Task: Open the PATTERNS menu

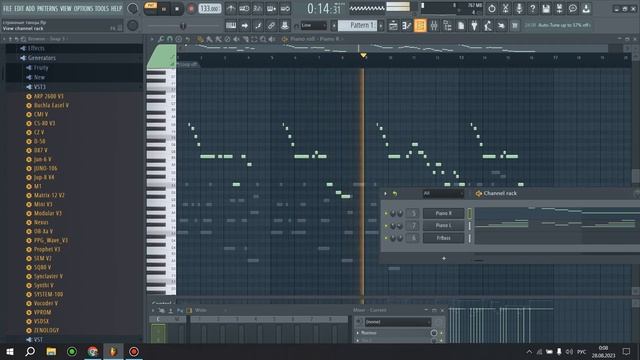Action: click(48, 8)
